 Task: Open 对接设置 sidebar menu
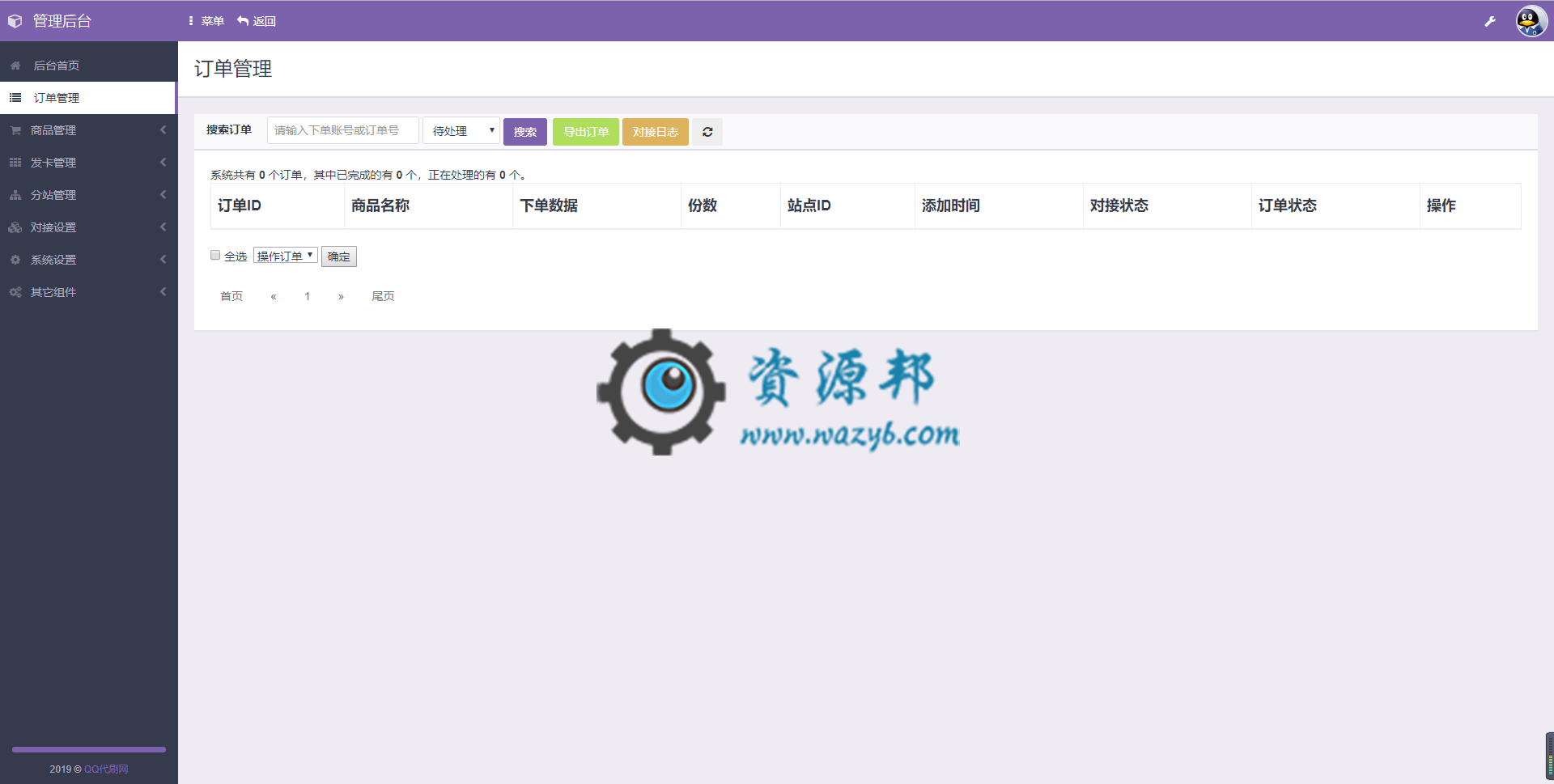point(88,227)
